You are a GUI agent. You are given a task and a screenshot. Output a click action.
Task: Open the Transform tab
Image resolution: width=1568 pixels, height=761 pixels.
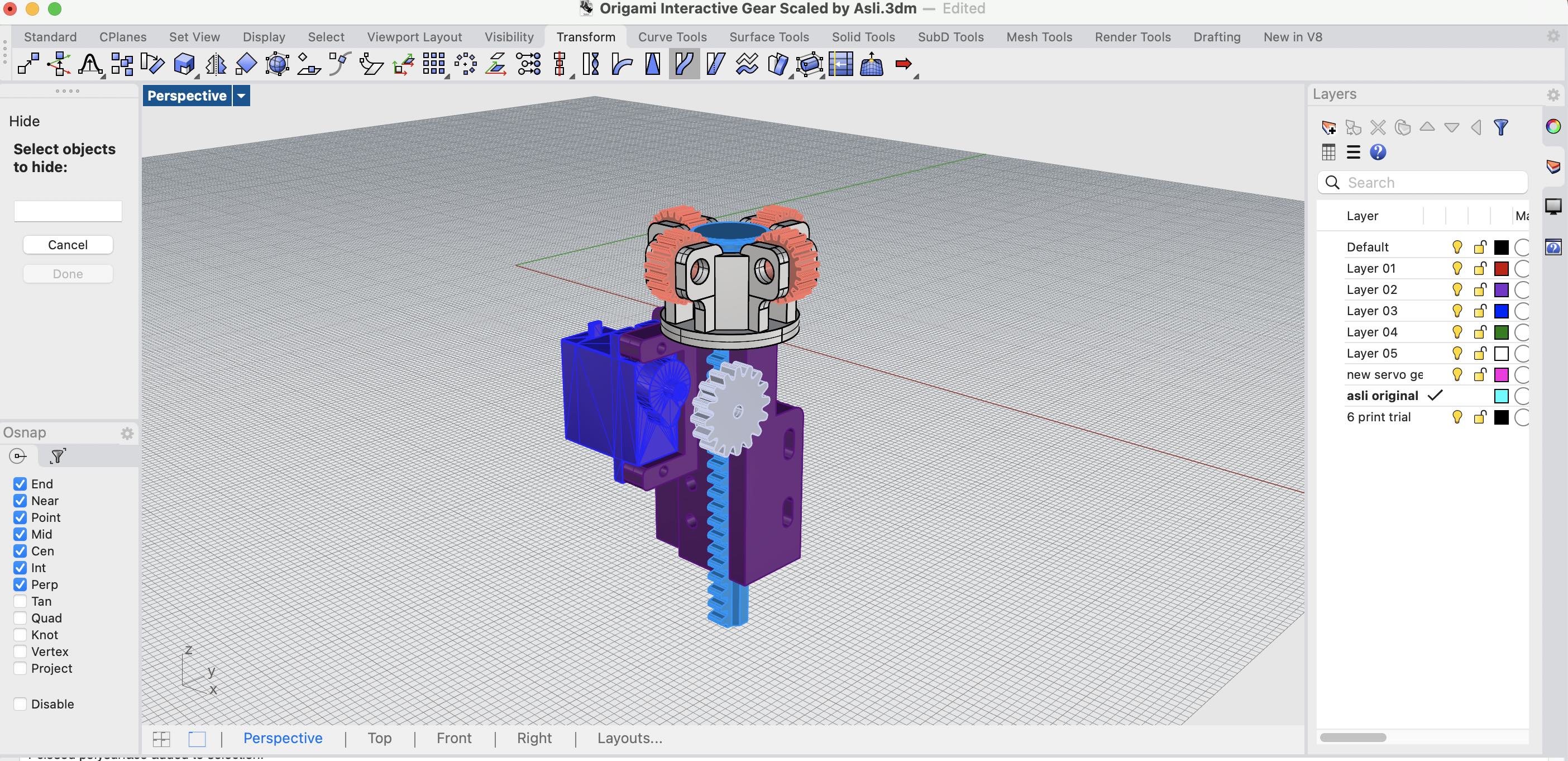pyautogui.click(x=586, y=37)
